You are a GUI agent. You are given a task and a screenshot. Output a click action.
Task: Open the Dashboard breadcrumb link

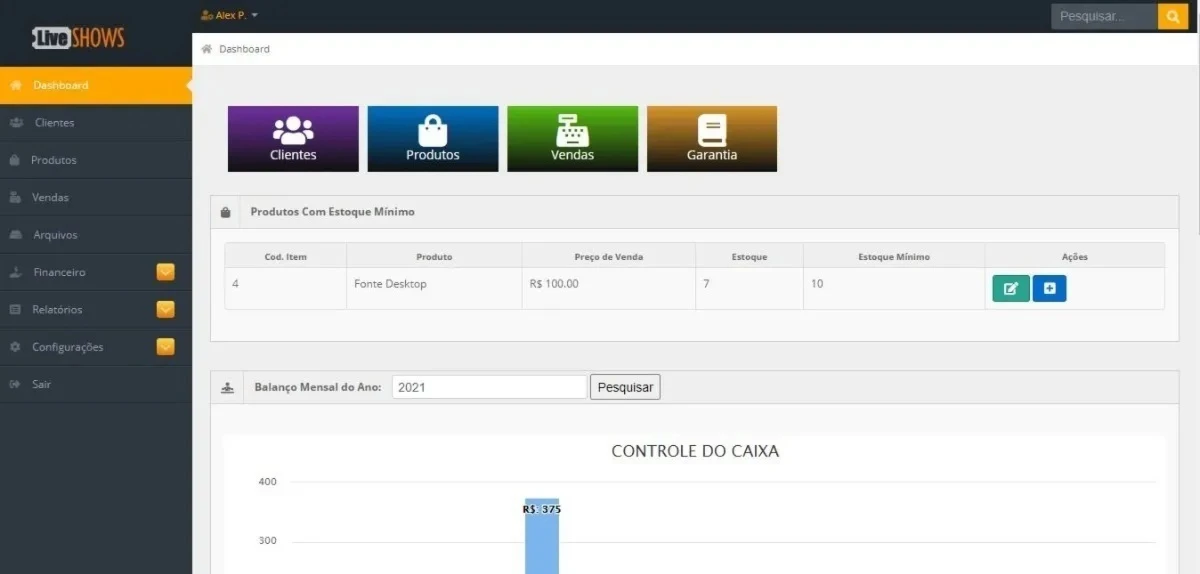tap(244, 49)
